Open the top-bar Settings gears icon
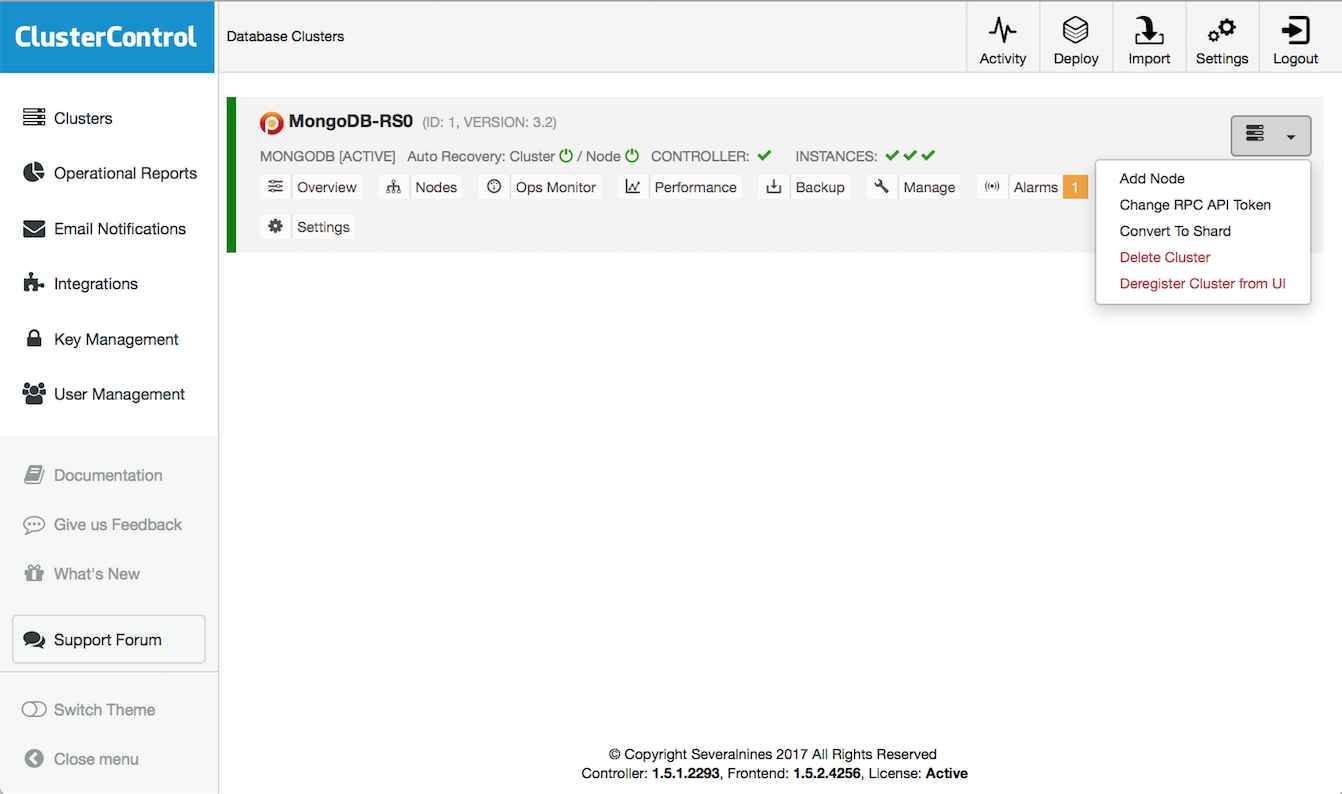The width and height of the screenshot is (1342, 794). [x=1222, y=30]
